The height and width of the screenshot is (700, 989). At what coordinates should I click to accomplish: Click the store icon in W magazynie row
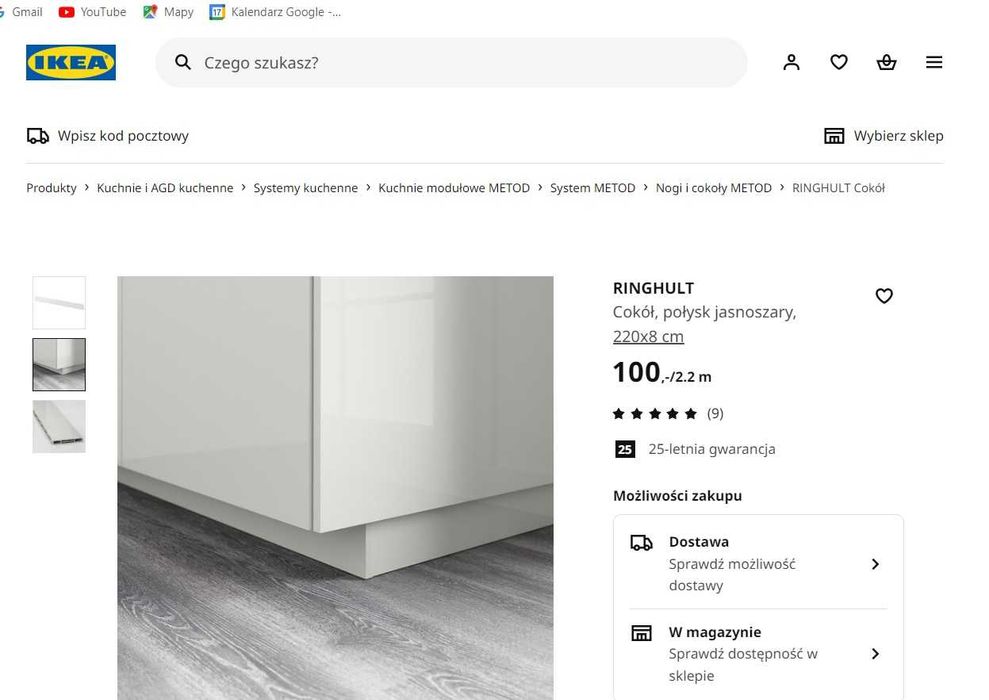[x=641, y=633]
